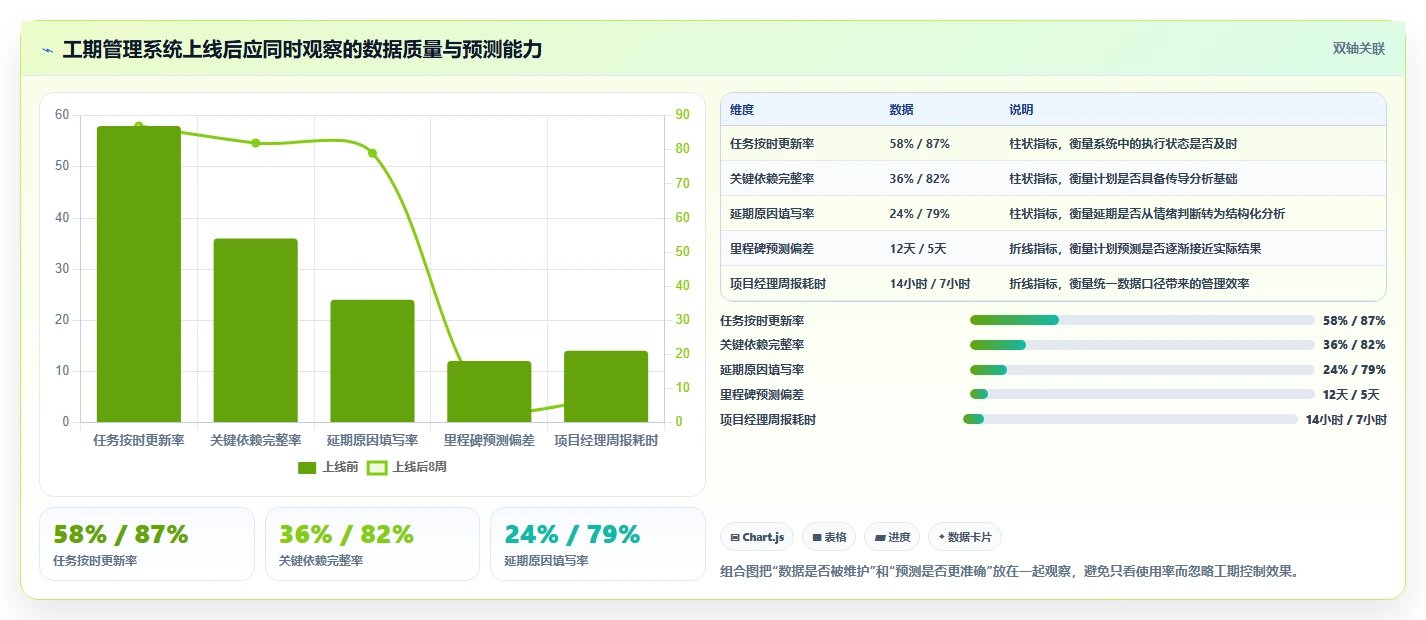Click the lightning icon beside the title
1426x620 pixels.
(x=48, y=50)
